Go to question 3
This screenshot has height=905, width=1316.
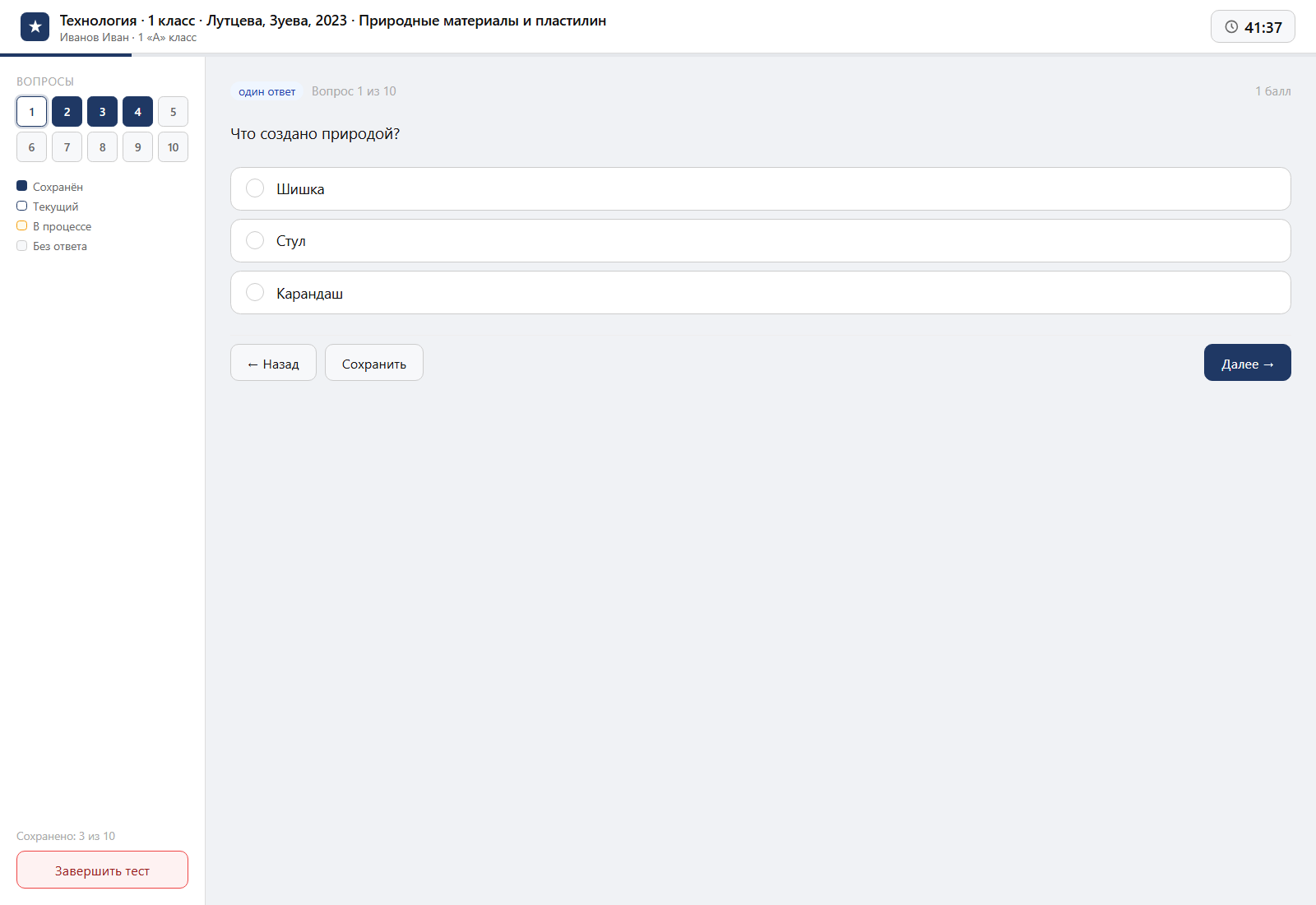point(102,112)
